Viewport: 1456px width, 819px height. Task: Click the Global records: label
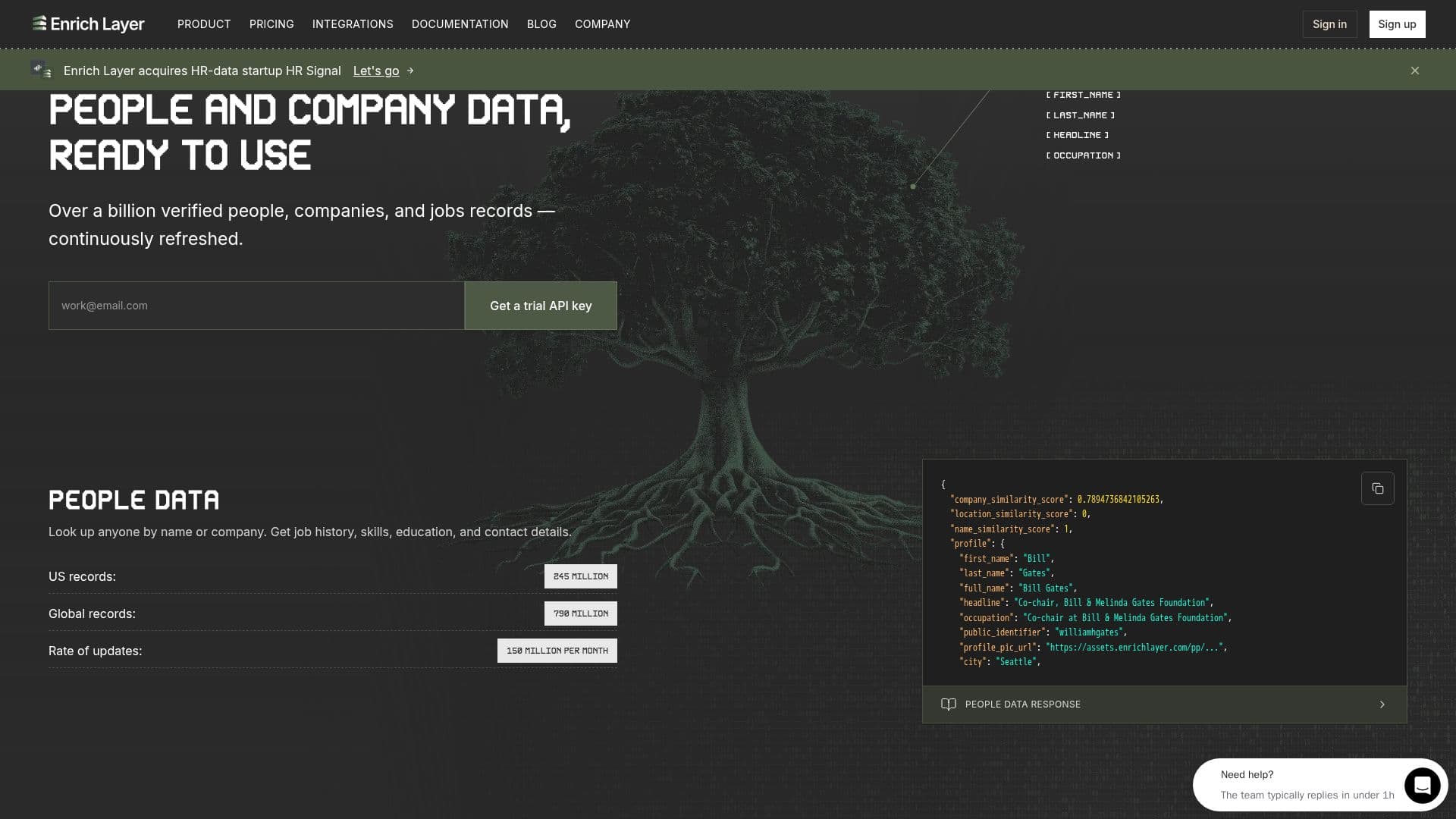point(92,613)
